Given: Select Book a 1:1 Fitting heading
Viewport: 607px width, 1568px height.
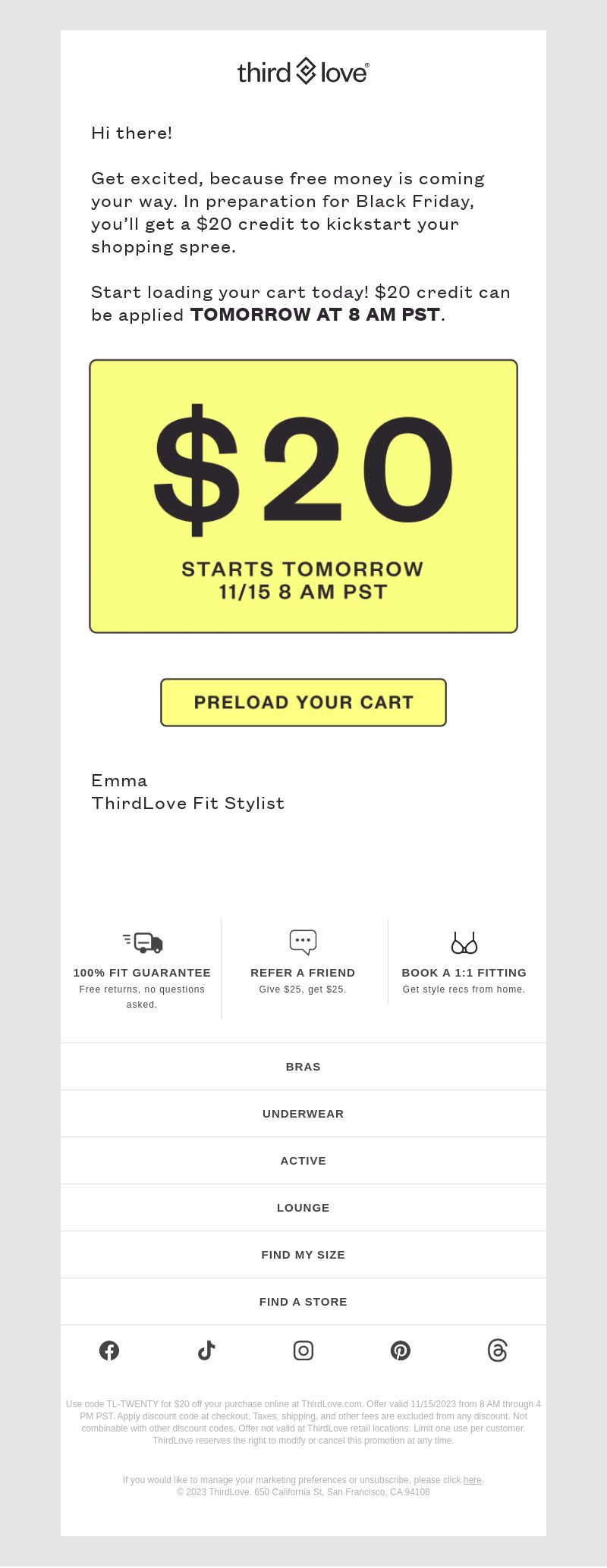Looking at the screenshot, I should [464, 973].
